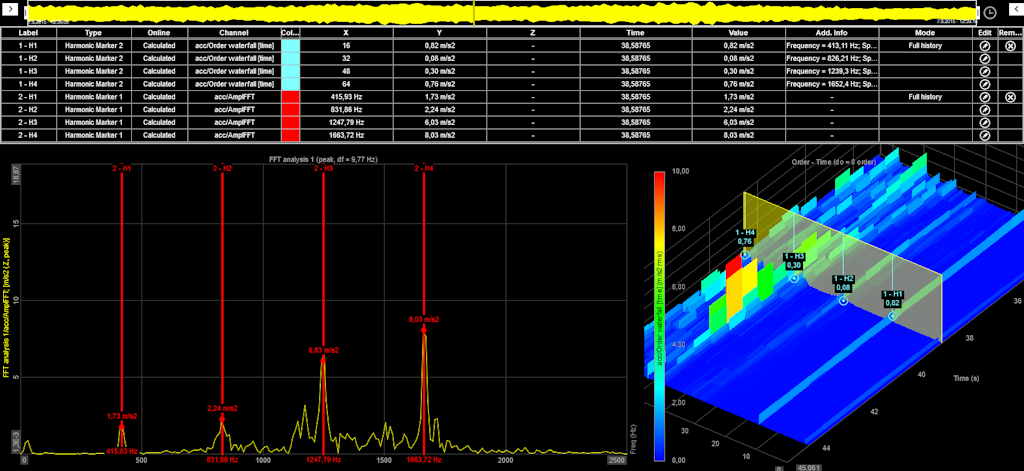Select the 1 - H3 label cell
The image size is (1024, 471).
pos(28,71)
